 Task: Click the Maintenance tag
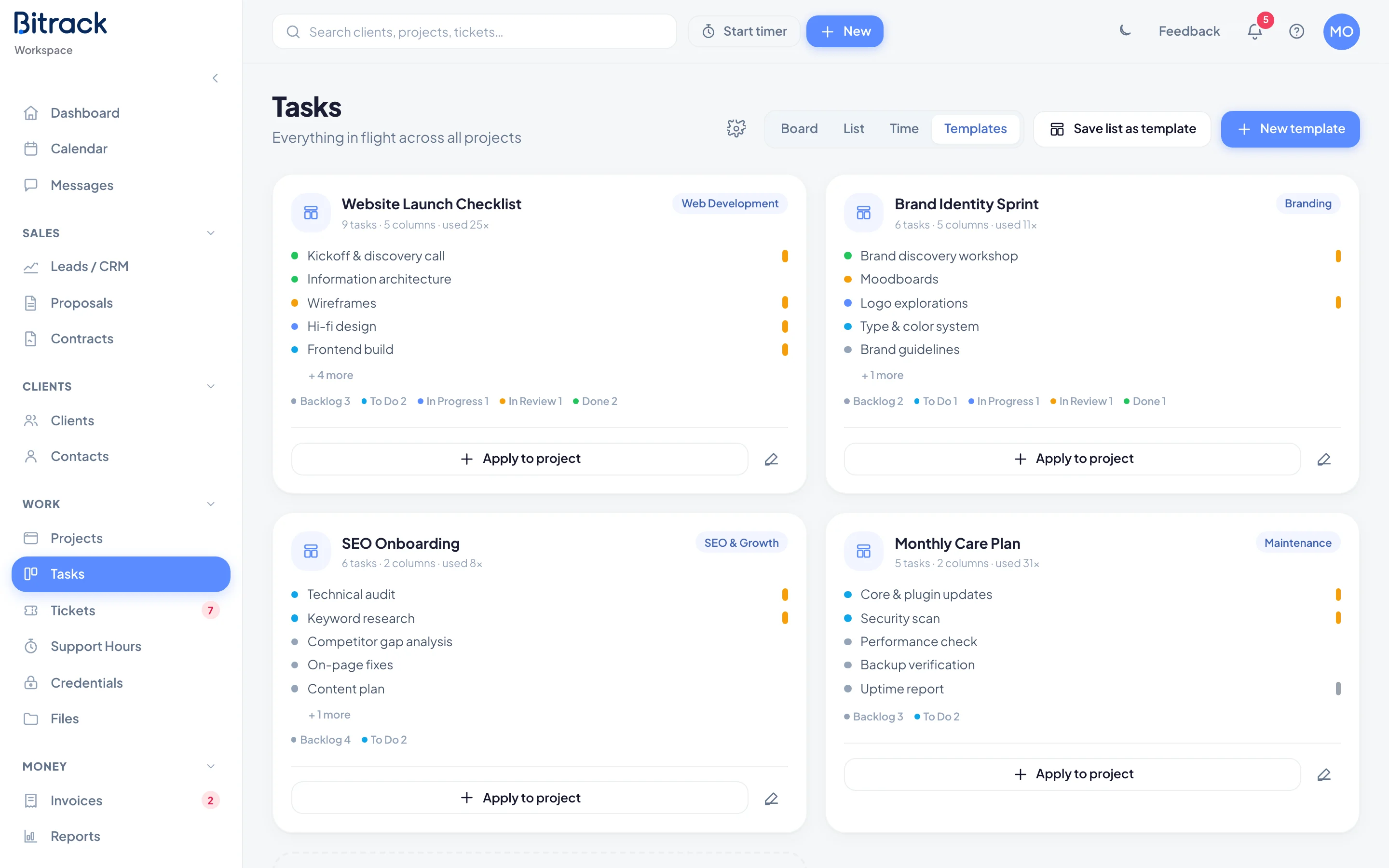(1298, 542)
